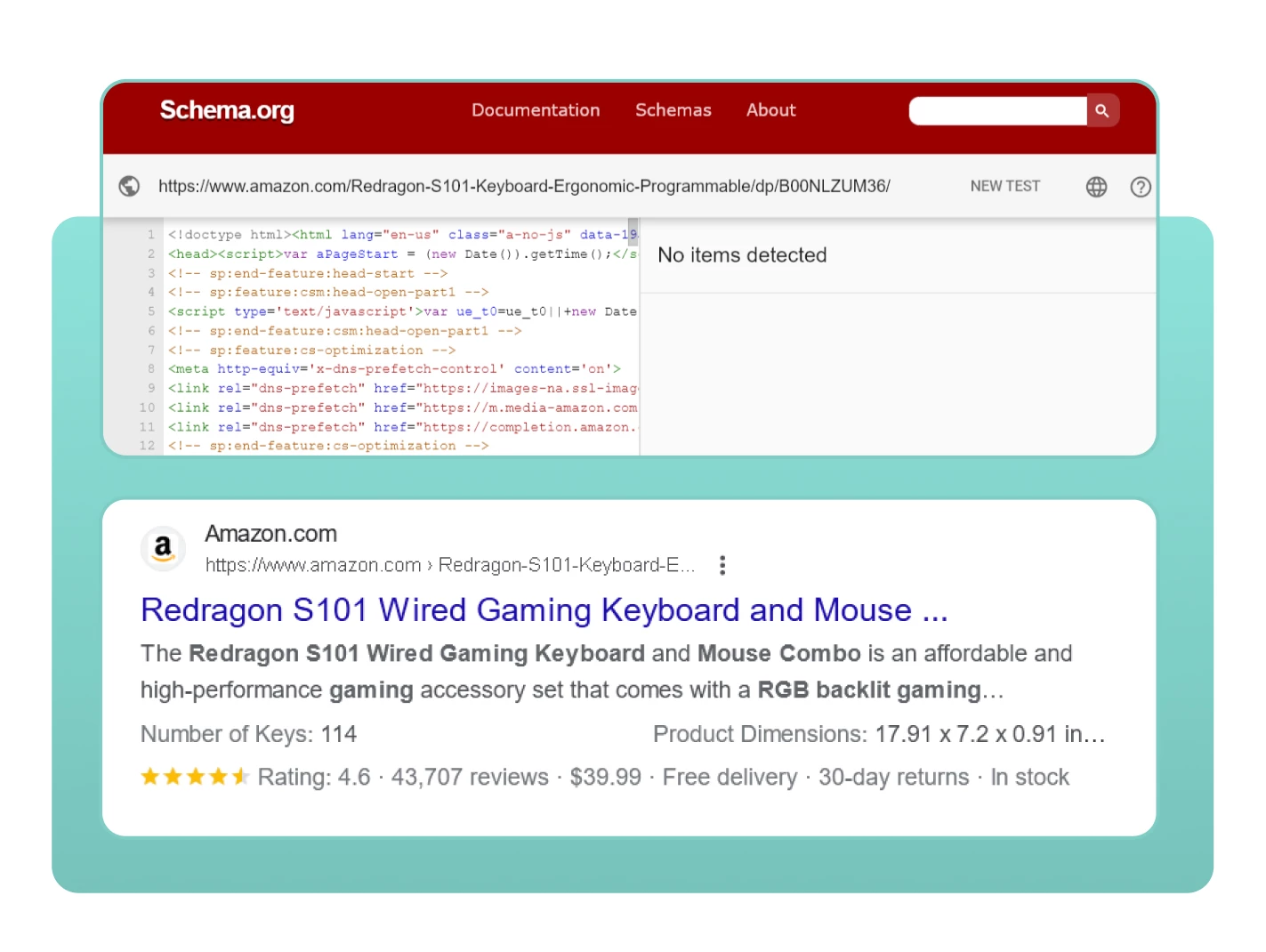The height and width of the screenshot is (952, 1266).
Task: Start a NEW TEST
Action: click(1005, 186)
